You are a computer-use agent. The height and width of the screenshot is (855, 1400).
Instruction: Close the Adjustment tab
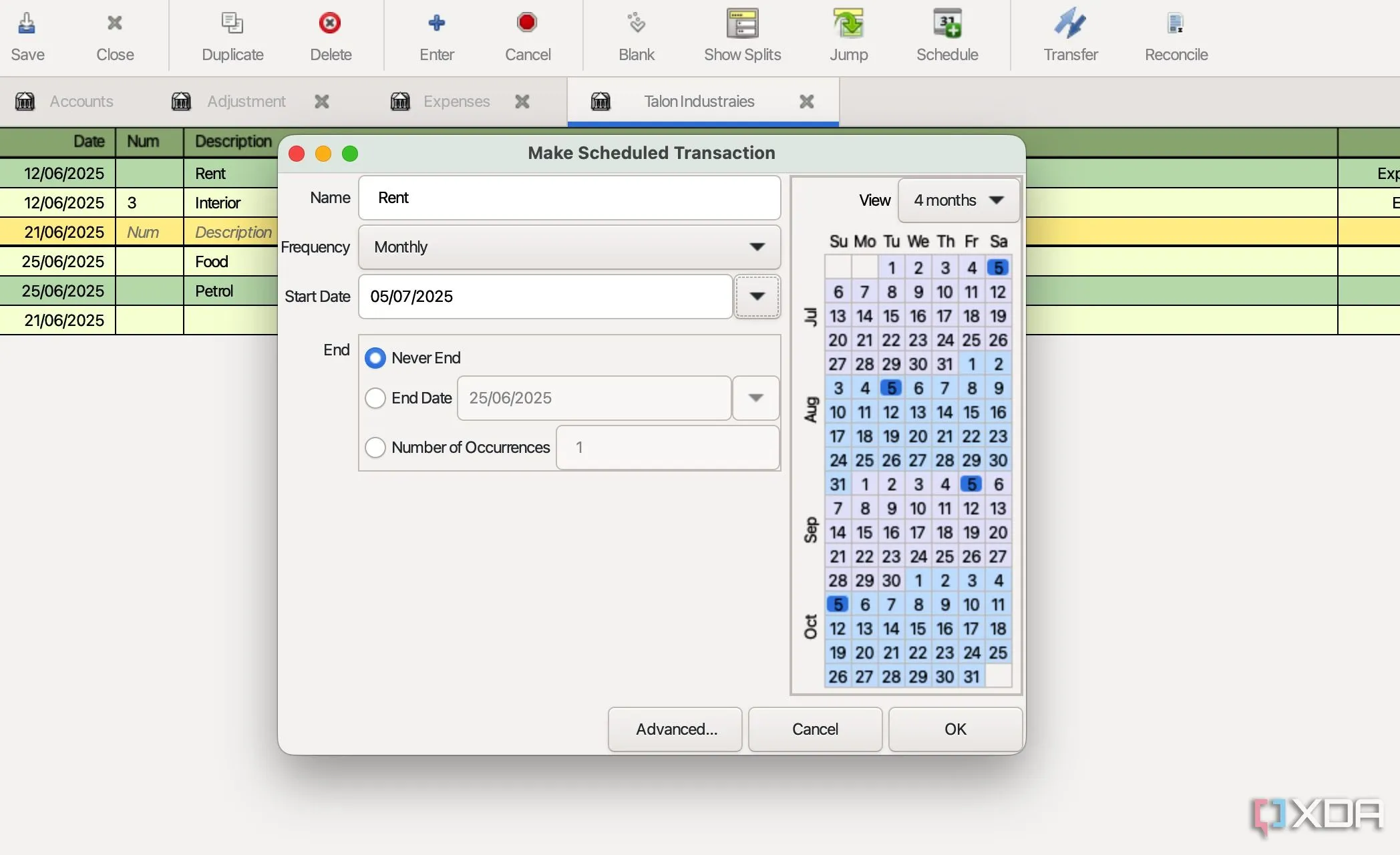click(322, 102)
